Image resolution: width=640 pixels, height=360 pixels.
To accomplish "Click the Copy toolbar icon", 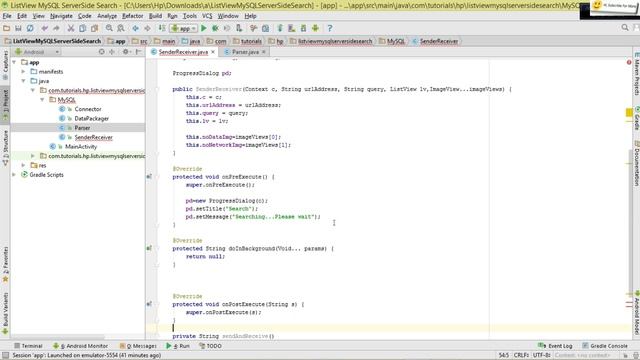I will pos(82,28).
